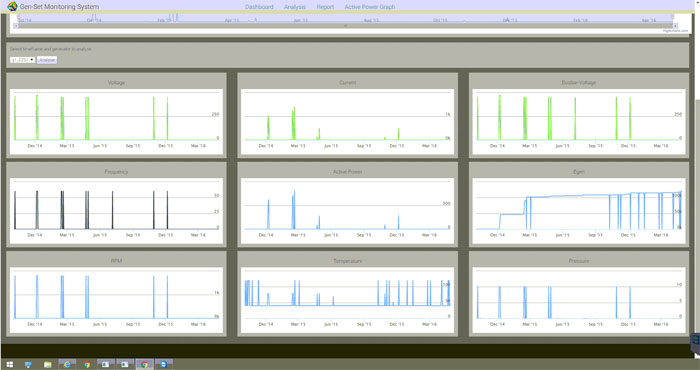
Task: Open the Windows Start button
Action: pyautogui.click(x=10, y=364)
